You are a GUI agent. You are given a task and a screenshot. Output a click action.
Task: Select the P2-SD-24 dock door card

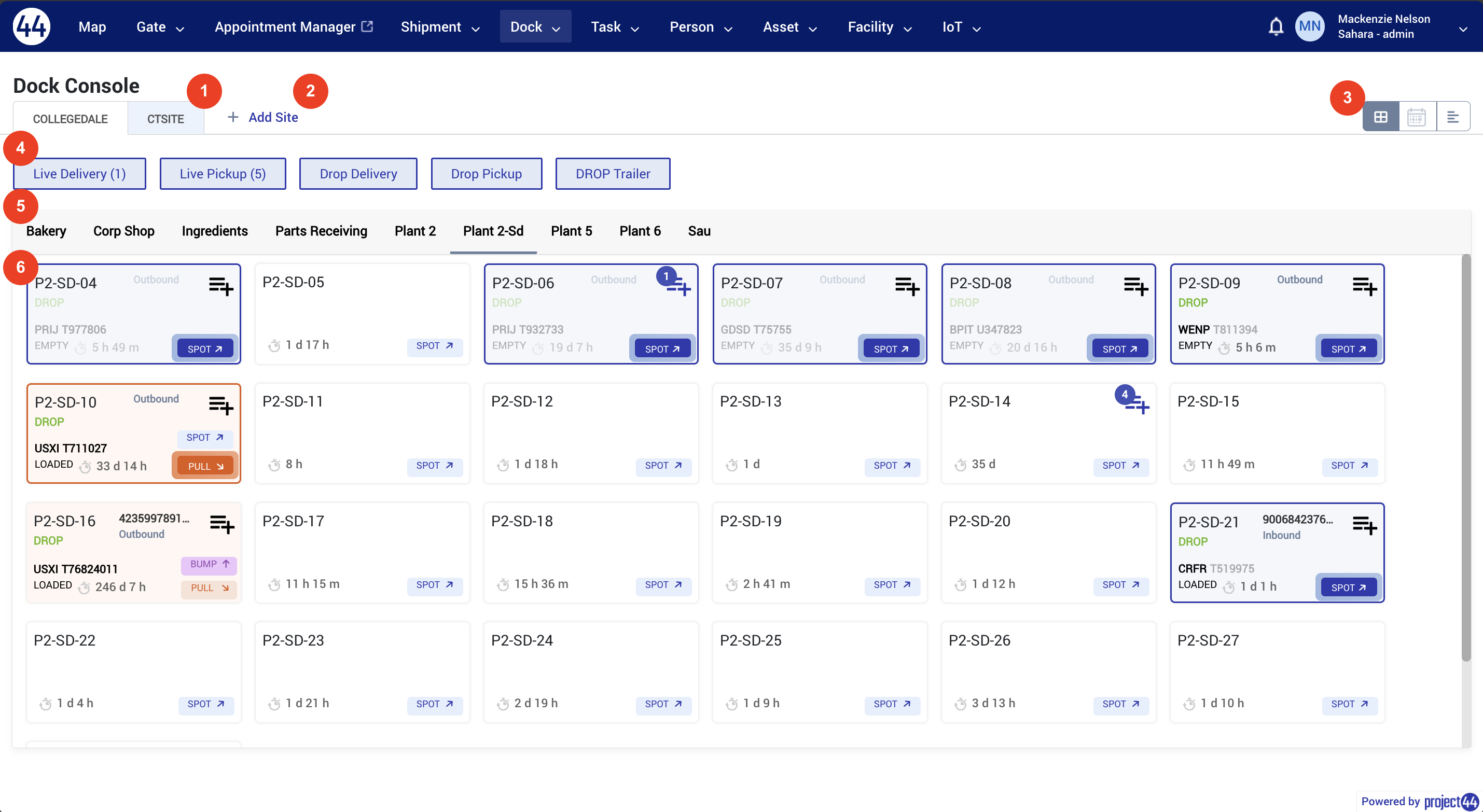point(591,672)
